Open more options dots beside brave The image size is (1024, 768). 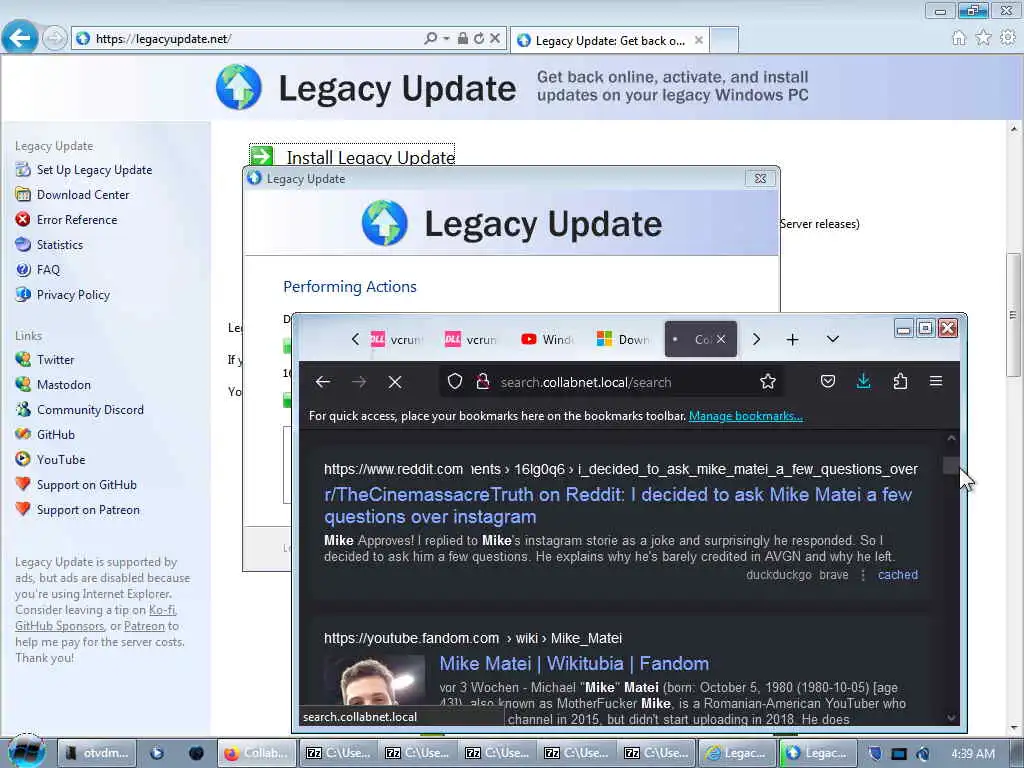pos(863,575)
